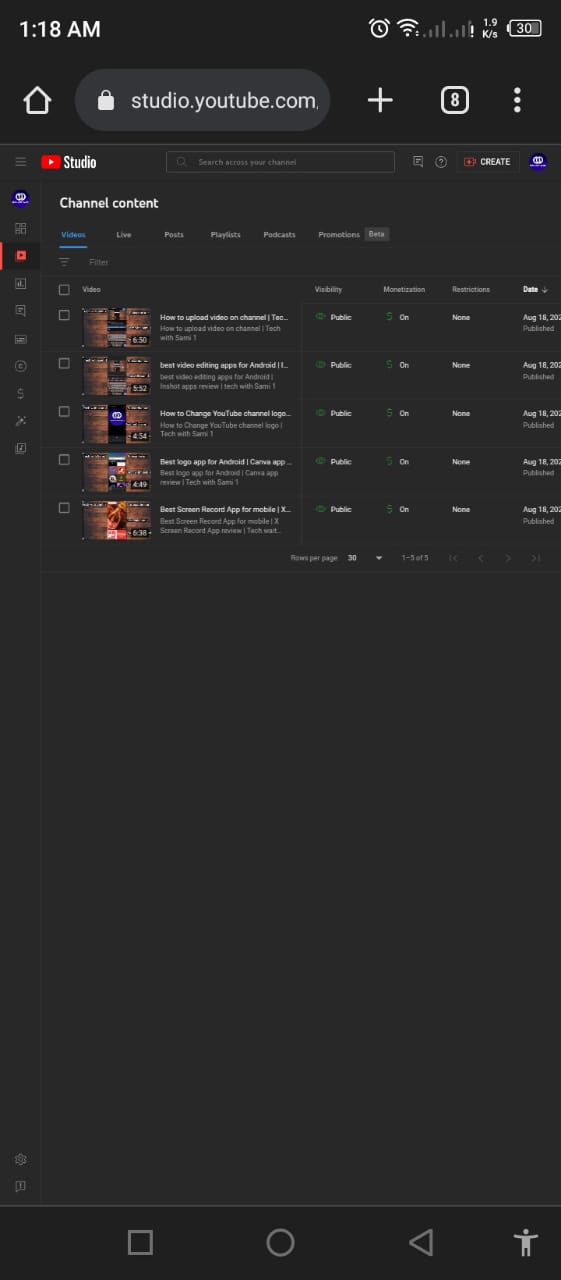Viewport: 561px width, 1280px height.
Task: Open a new browser tab (plus)
Action: (380, 100)
